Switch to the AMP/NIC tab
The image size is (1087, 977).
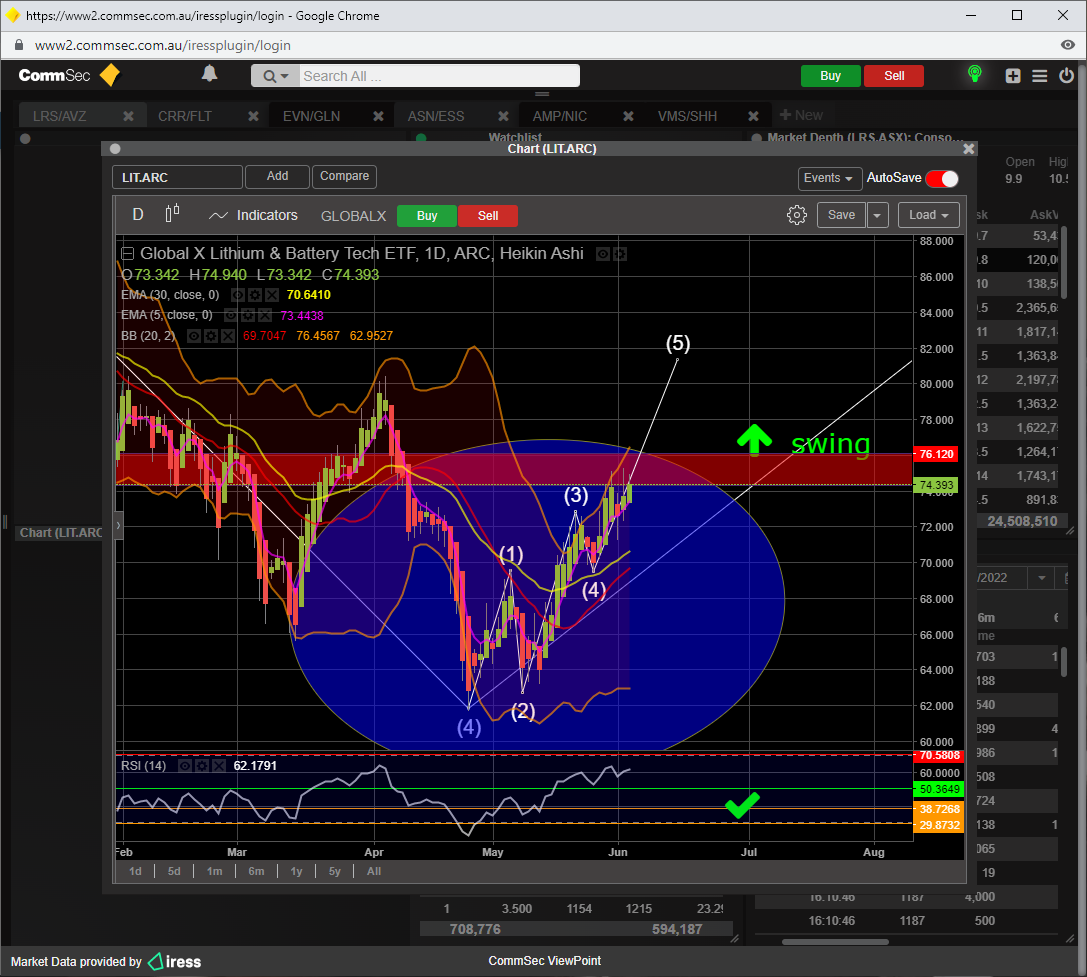[559, 116]
